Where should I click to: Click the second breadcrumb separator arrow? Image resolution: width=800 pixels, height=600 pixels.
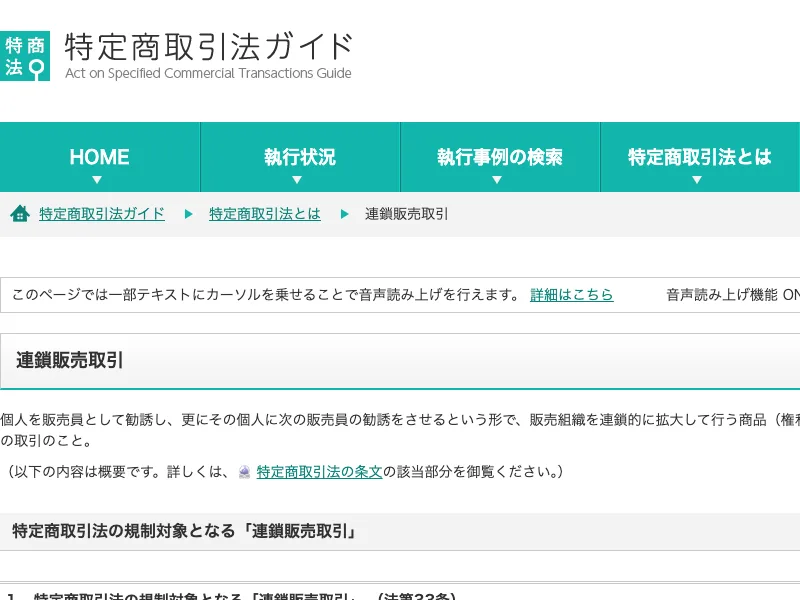pos(344,214)
